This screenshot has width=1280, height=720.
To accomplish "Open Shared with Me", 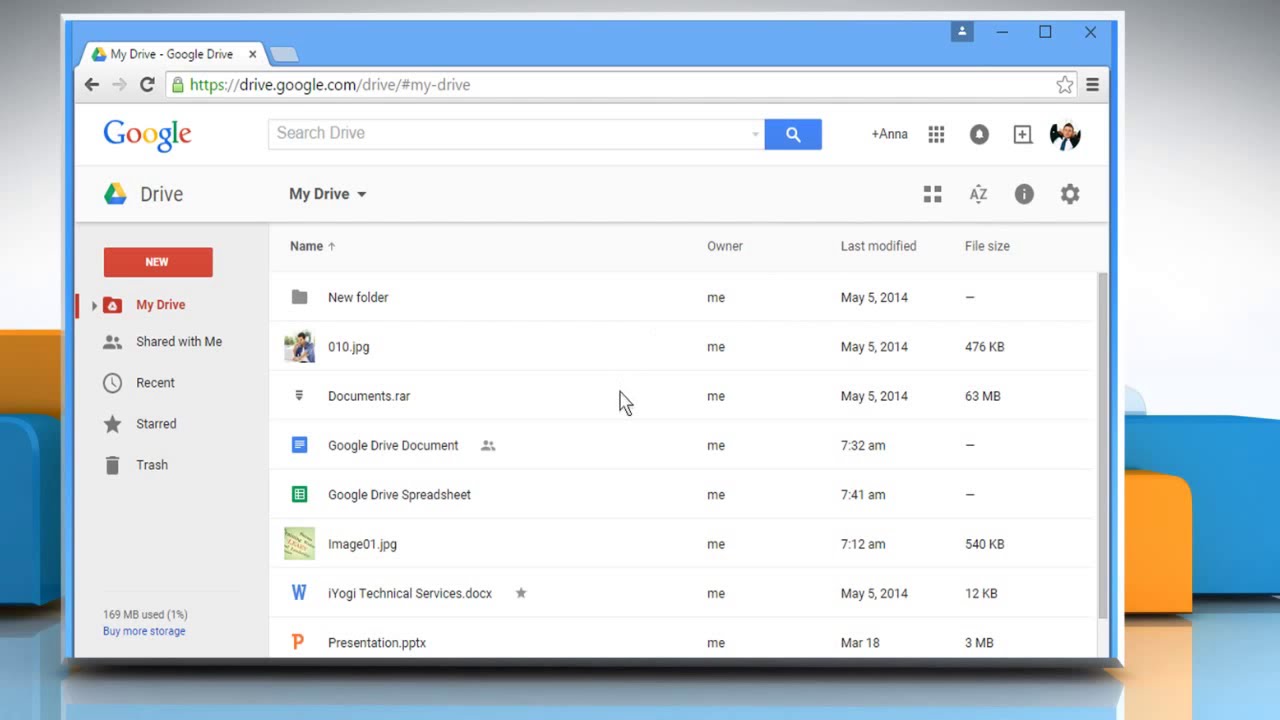I will click(179, 342).
